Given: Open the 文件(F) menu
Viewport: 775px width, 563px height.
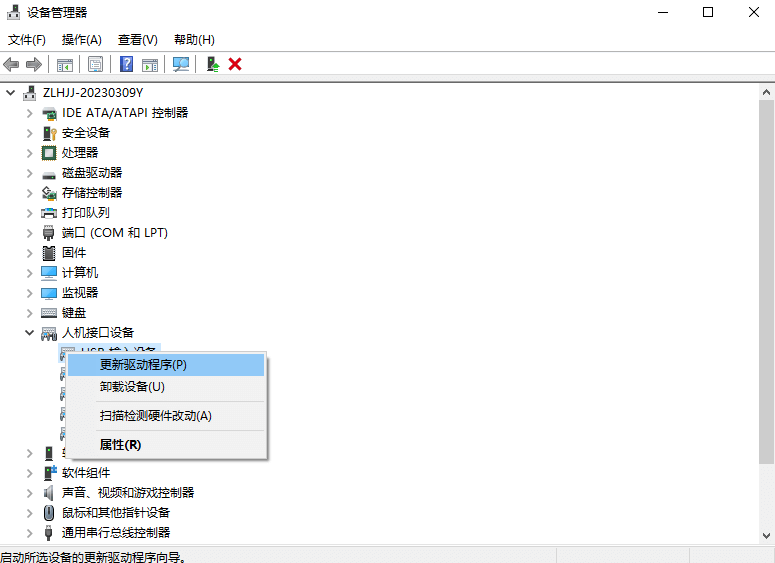Looking at the screenshot, I should coord(27,40).
